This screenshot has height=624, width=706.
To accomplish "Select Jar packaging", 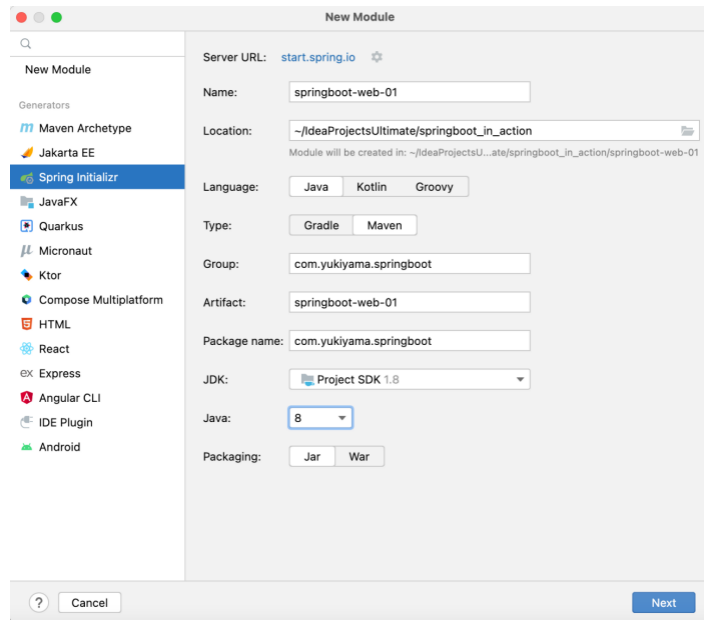I will pos(312,457).
